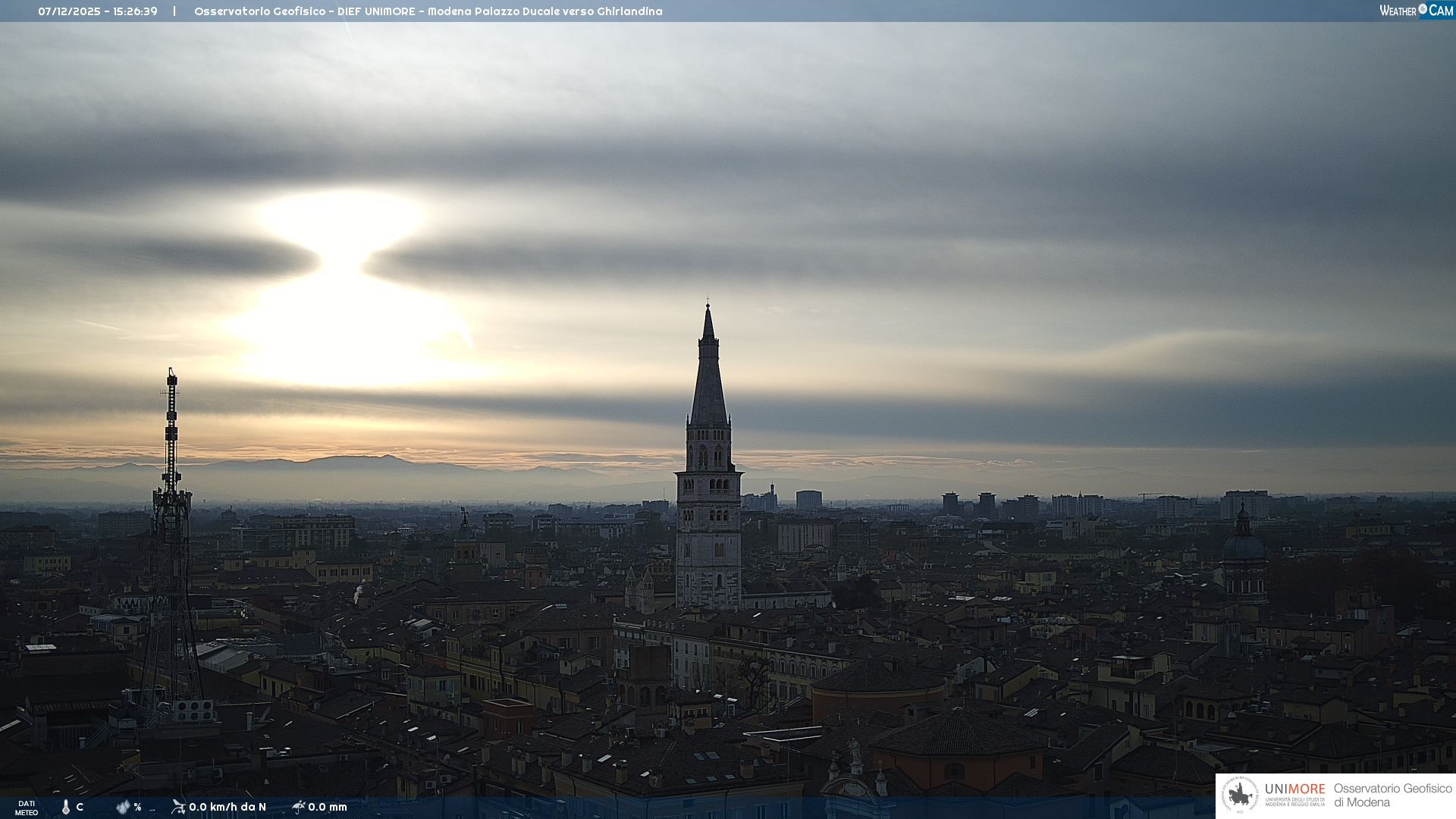The image size is (1456, 819).
Task: Click the Ghirlandina bell tower spire
Action: (708, 372)
